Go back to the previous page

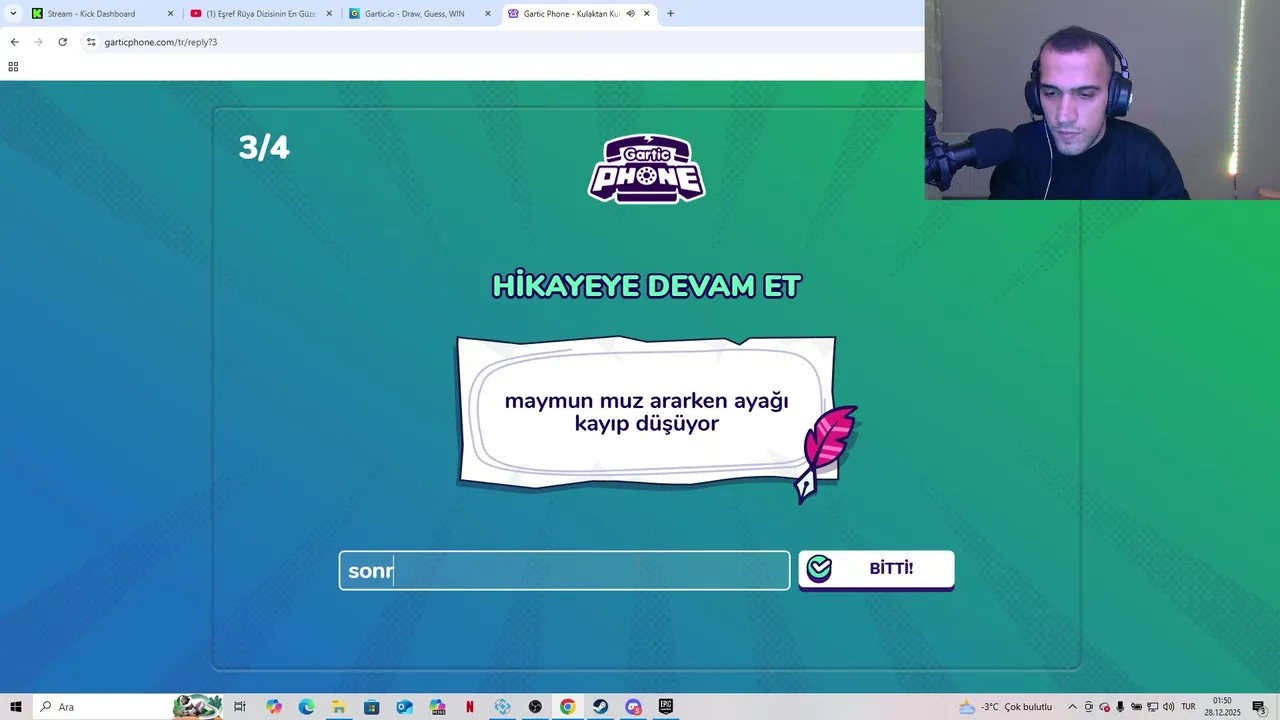click(x=14, y=42)
